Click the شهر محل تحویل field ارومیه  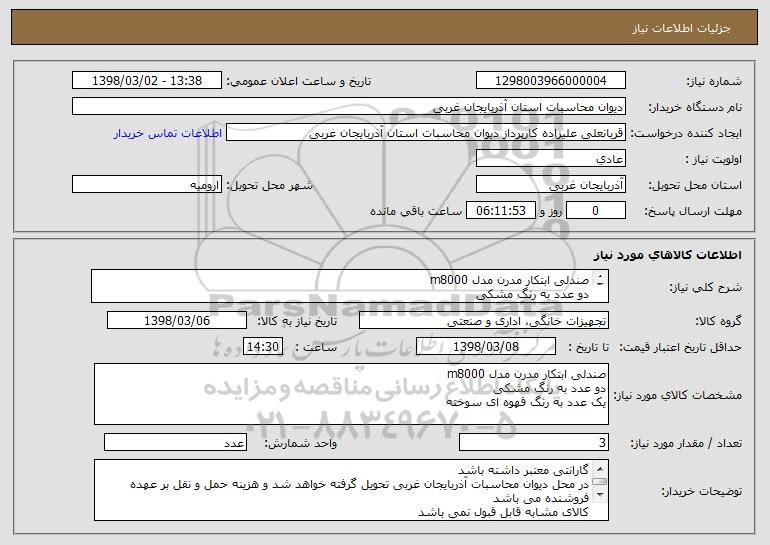[147, 185]
